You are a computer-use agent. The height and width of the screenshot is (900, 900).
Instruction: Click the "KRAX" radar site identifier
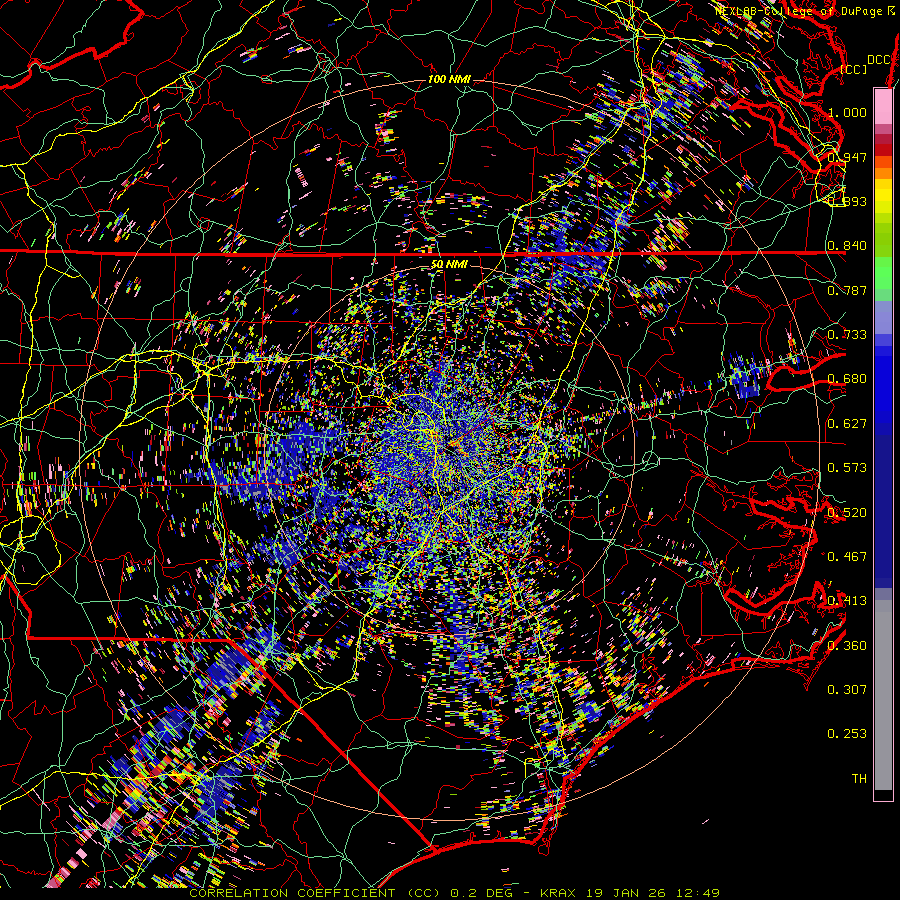[558, 893]
